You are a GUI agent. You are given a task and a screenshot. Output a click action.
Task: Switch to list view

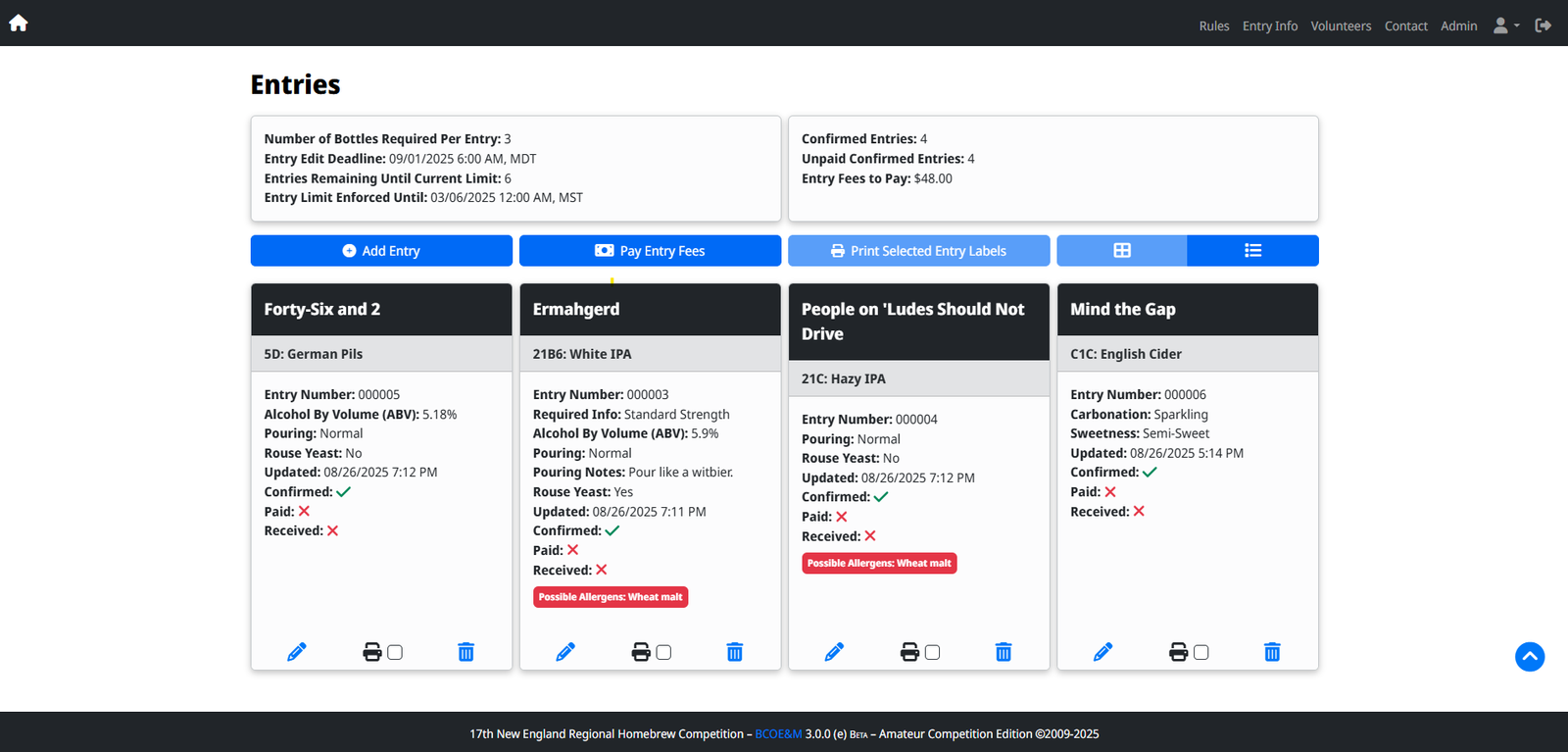tap(1252, 251)
